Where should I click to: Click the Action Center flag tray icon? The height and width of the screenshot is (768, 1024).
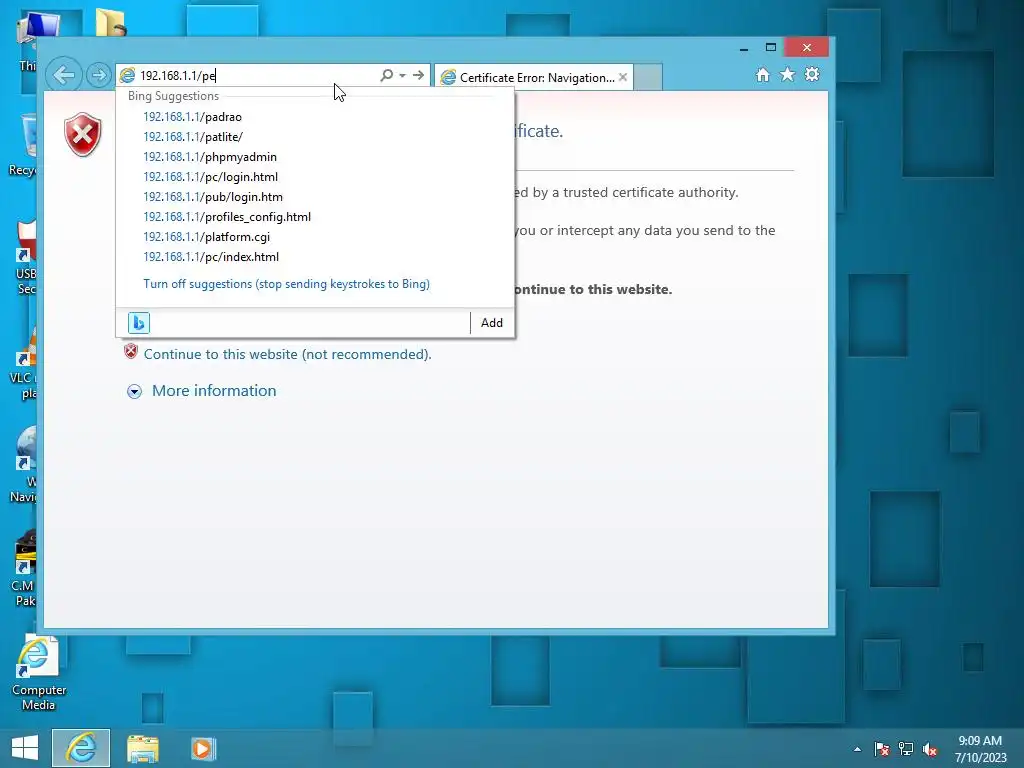pos(882,749)
